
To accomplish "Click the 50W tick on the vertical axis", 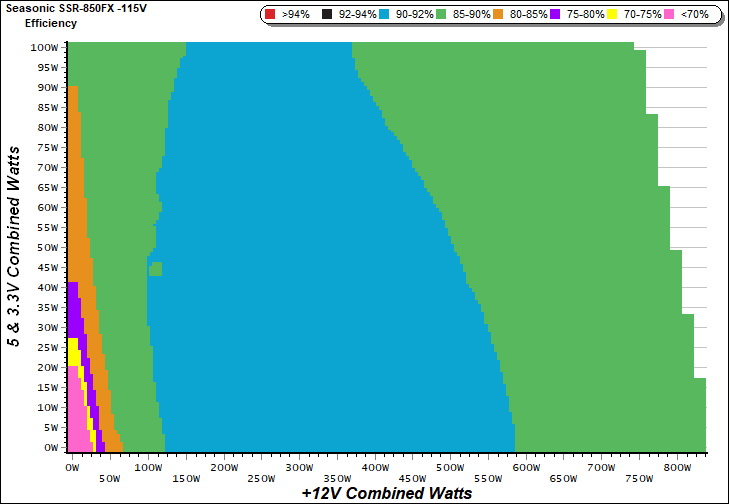I will coord(46,247).
